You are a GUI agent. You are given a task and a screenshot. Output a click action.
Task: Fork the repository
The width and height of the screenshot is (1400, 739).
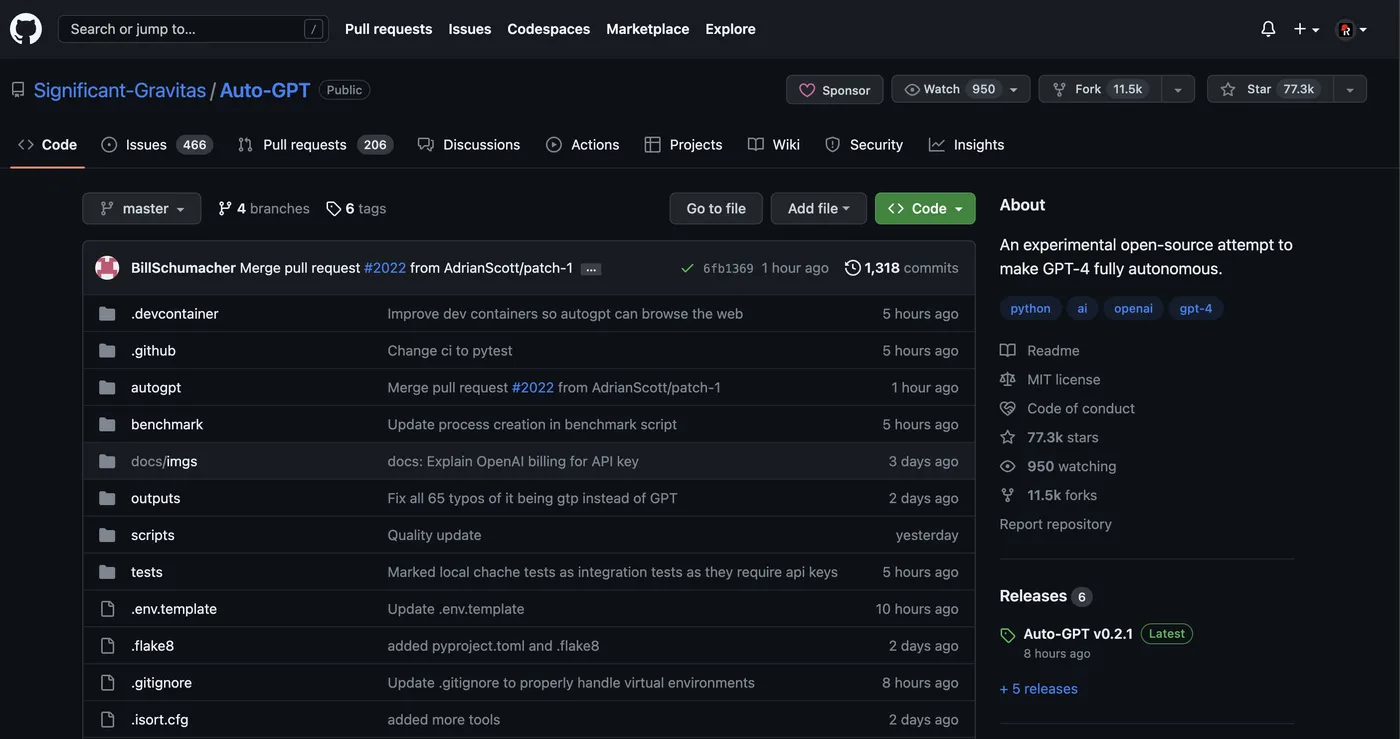[x=1098, y=89]
